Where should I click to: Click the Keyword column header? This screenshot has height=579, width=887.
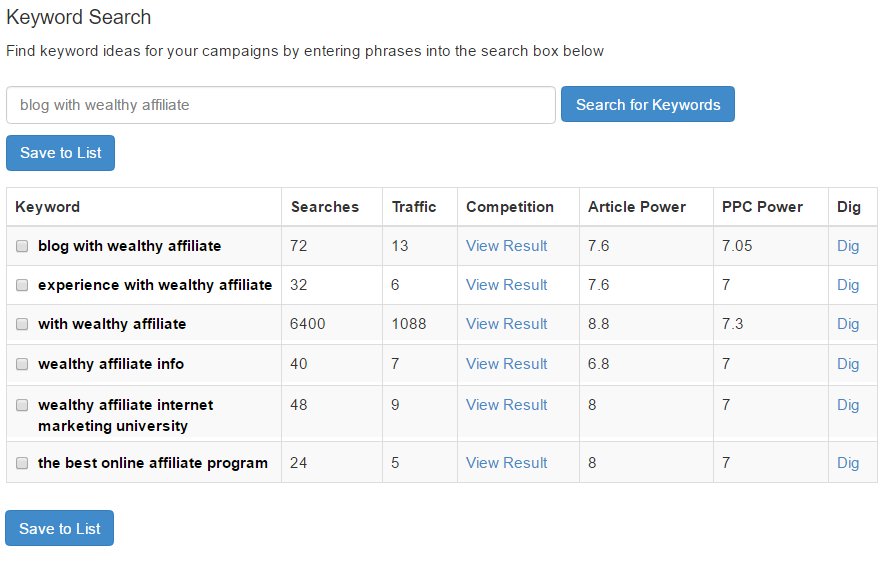click(48, 207)
